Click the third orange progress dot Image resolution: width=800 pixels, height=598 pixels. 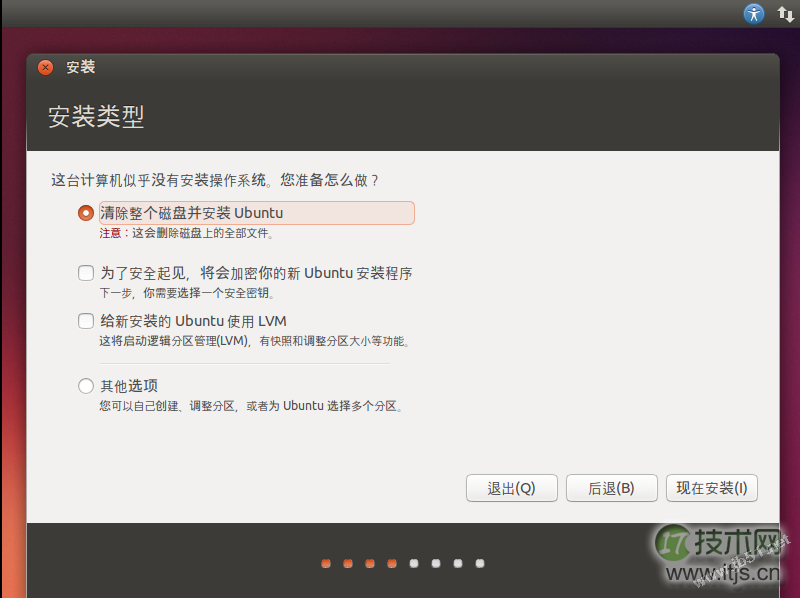pyautogui.click(x=370, y=563)
